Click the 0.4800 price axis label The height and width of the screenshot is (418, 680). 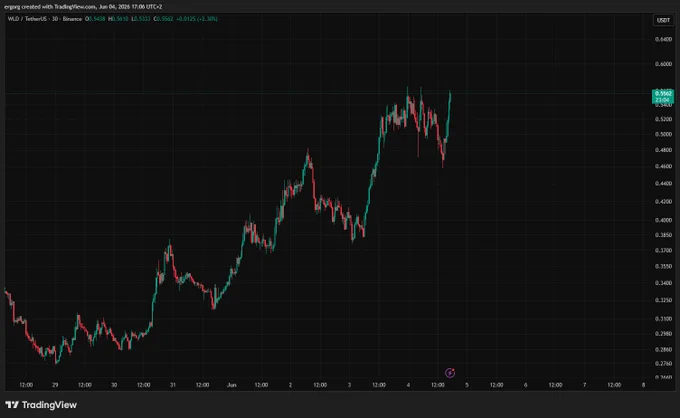tap(663, 150)
